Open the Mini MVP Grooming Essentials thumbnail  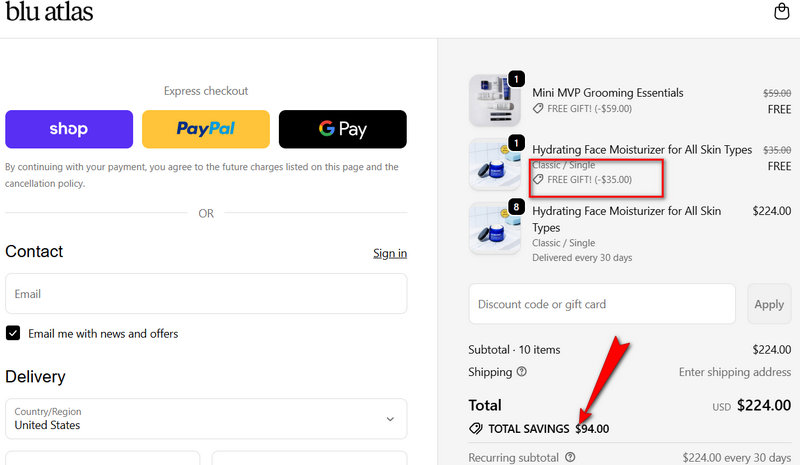point(495,100)
